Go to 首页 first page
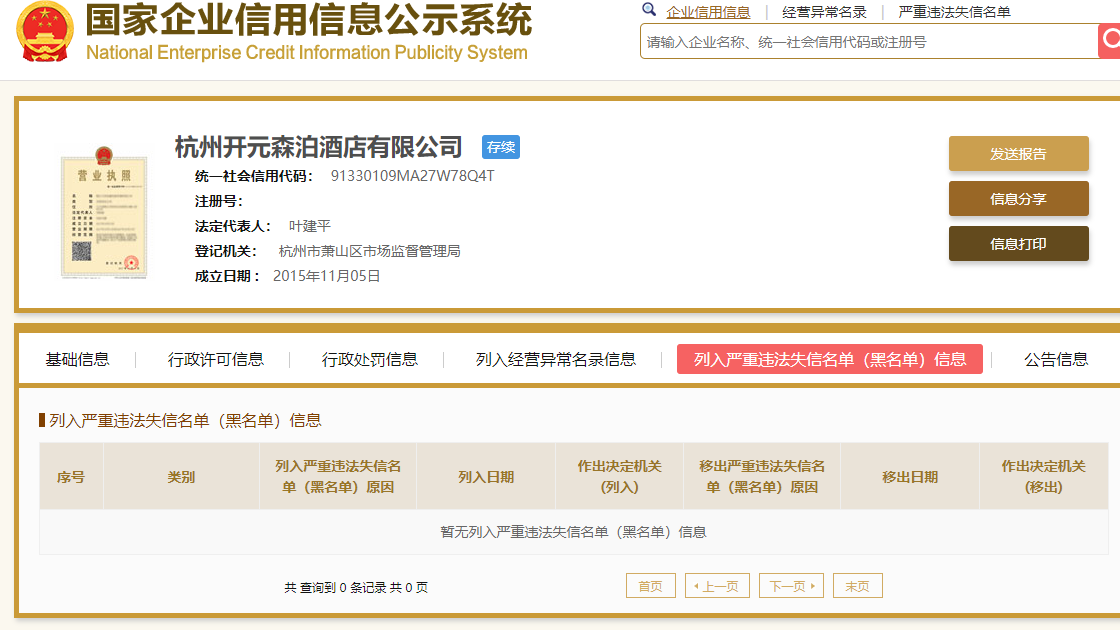 651,586
